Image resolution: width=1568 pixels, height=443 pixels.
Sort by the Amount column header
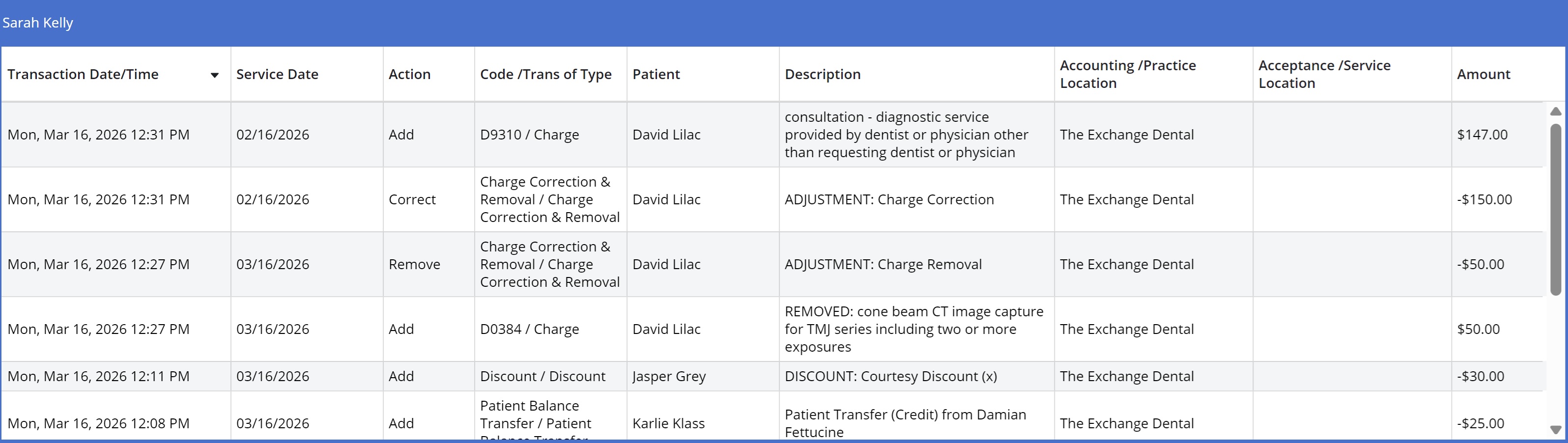pyautogui.click(x=1483, y=74)
